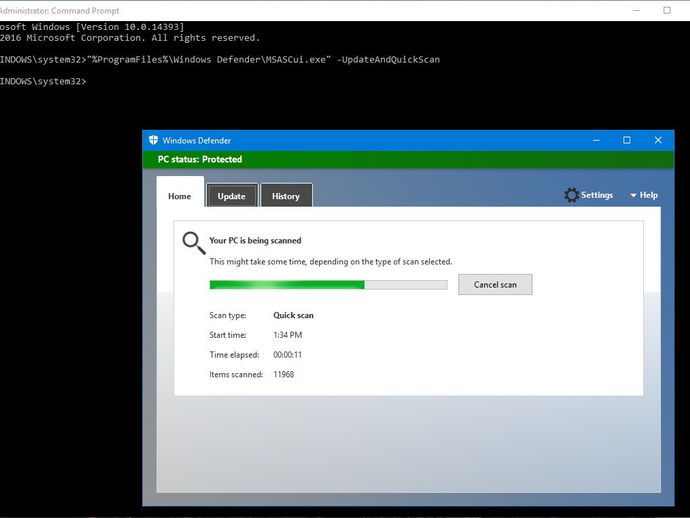Click the time elapsed value 00:00:11
This screenshot has width=690, height=518.
pos(288,355)
